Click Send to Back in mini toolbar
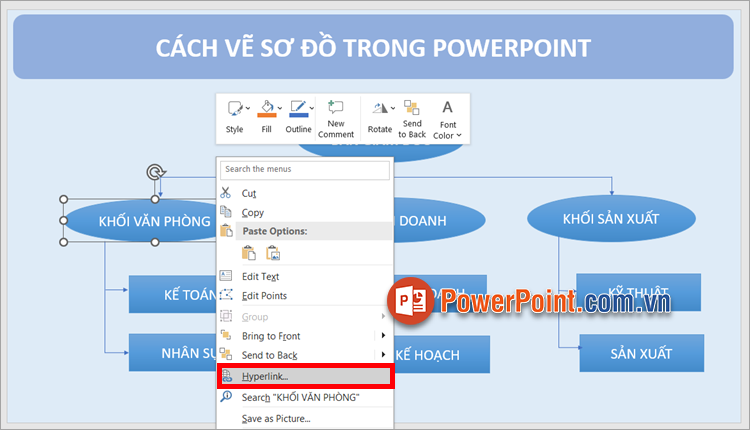 pos(412,119)
